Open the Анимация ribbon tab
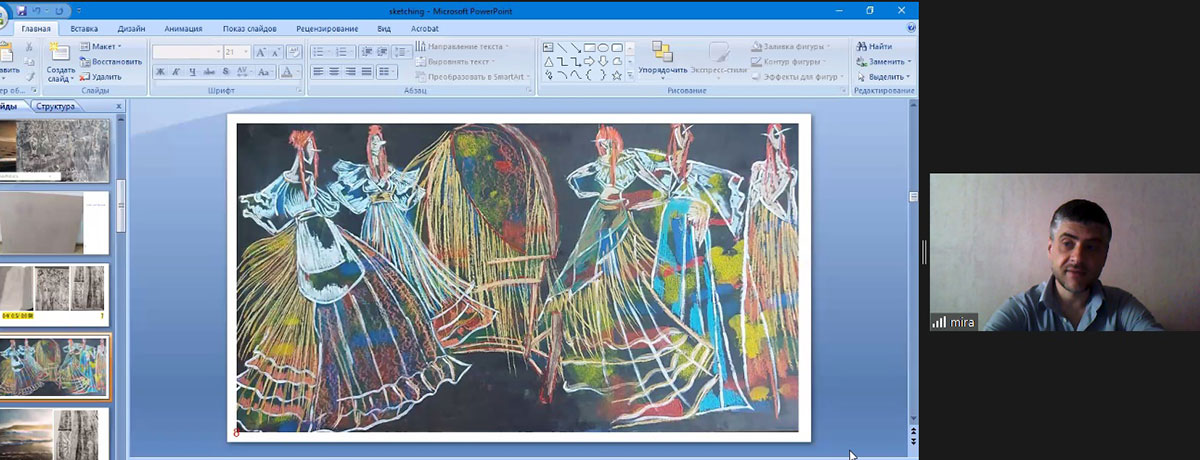 [183, 29]
